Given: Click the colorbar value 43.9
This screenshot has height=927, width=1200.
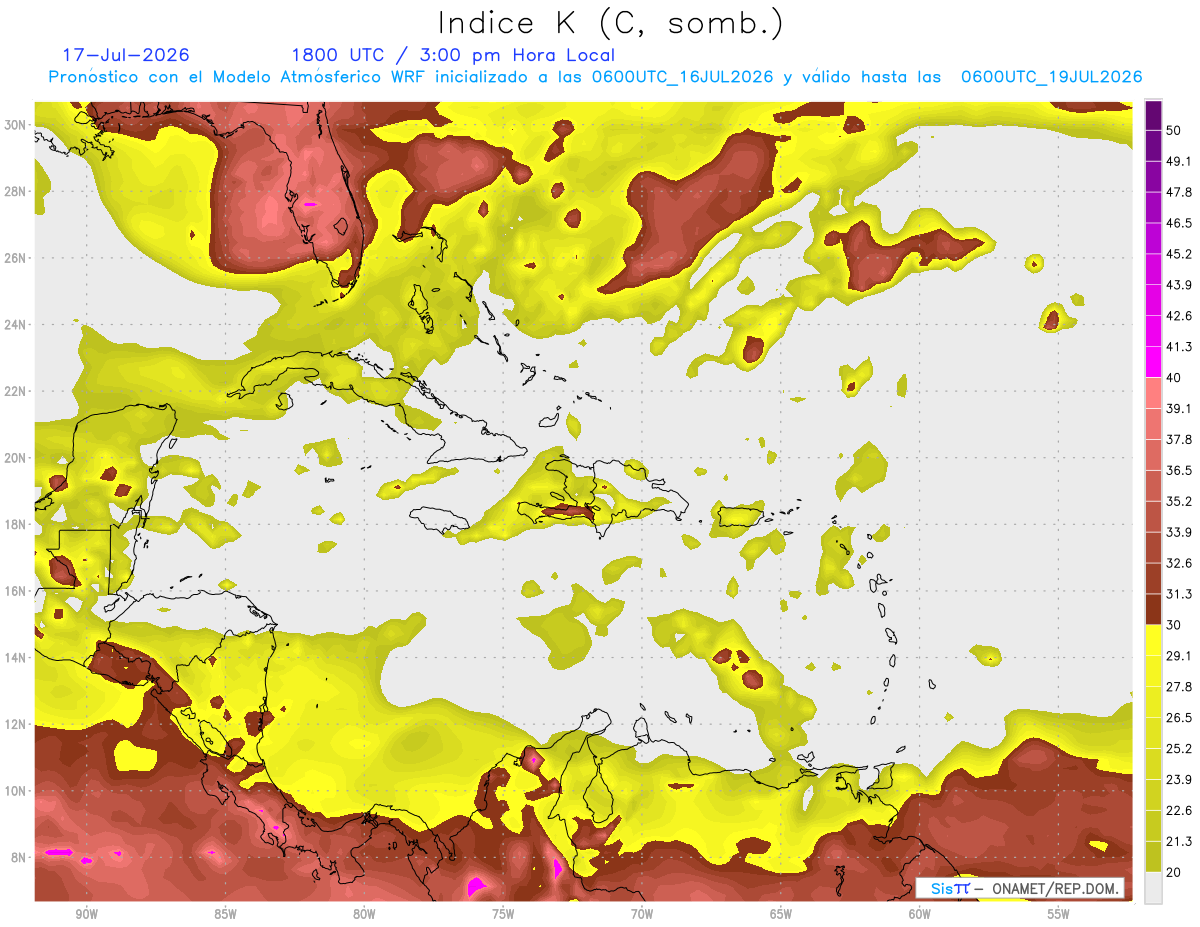Looking at the screenshot, I should (x=1179, y=285).
